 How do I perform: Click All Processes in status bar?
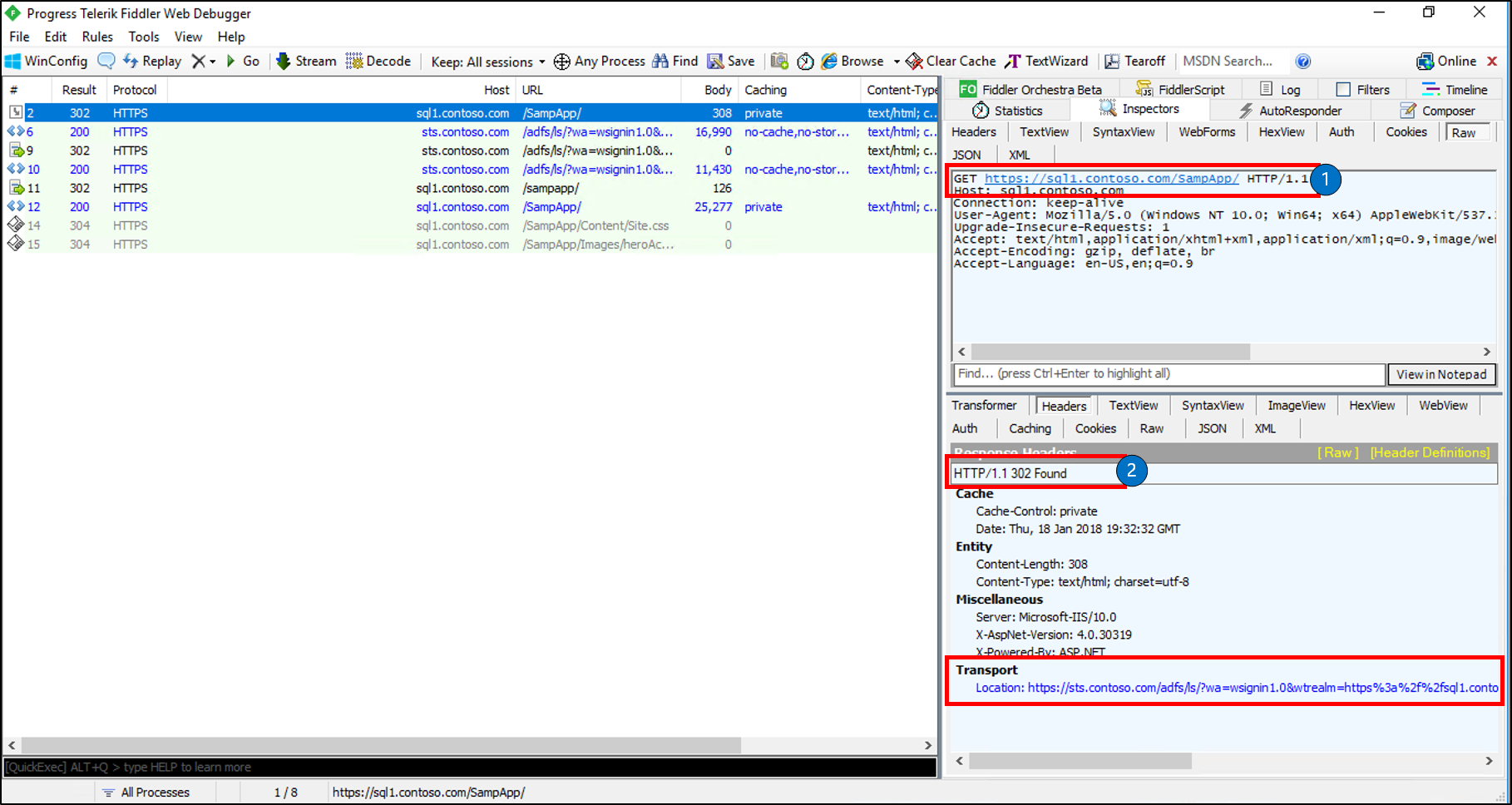(x=146, y=793)
